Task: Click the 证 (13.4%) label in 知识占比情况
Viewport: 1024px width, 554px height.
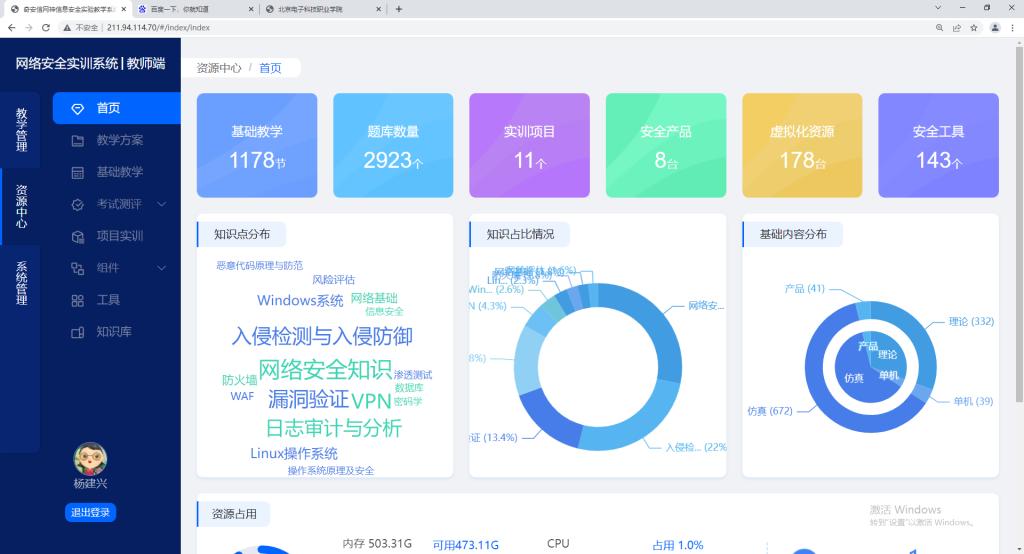Action: [x=494, y=437]
